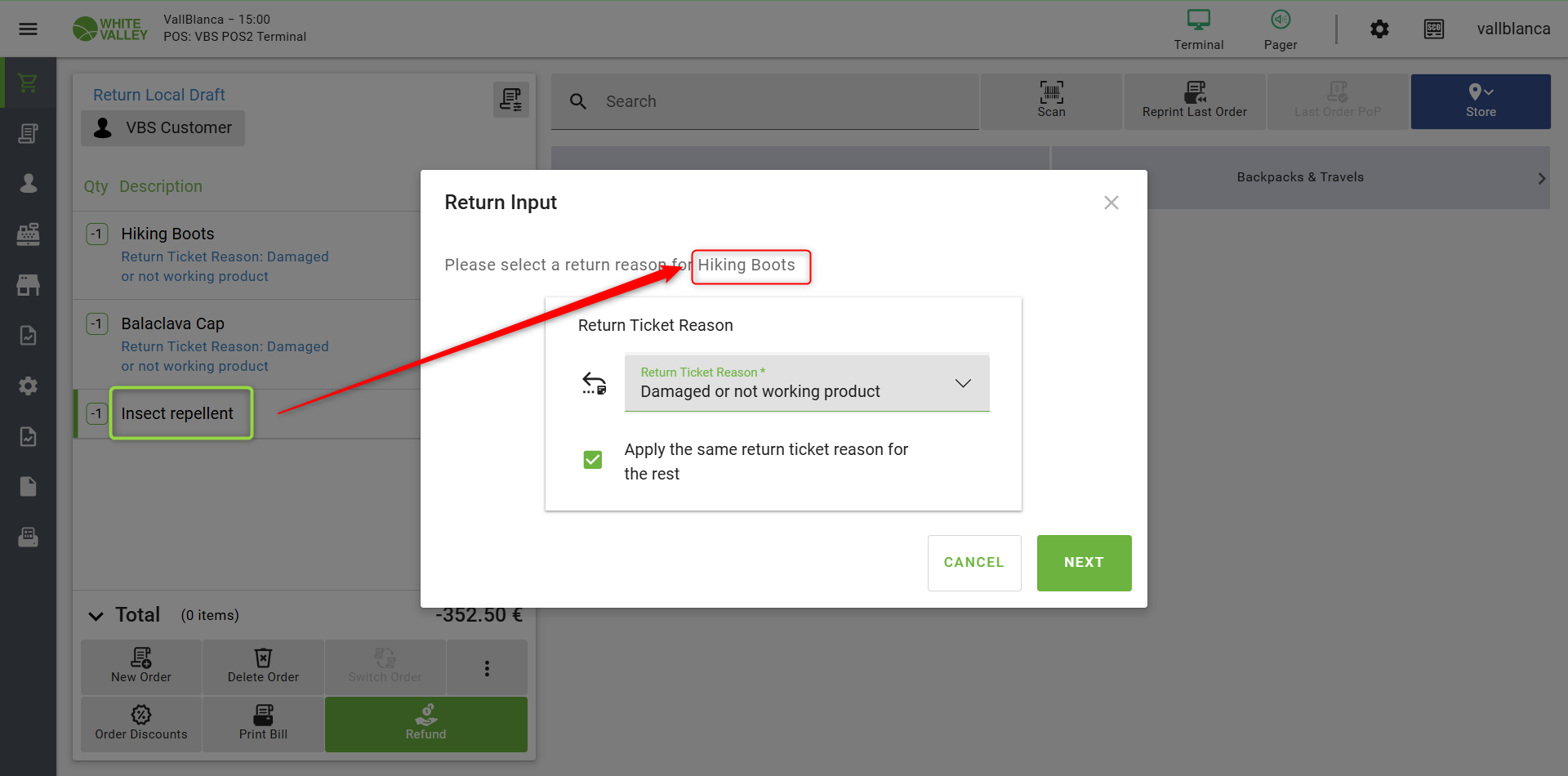Collapse the Total summary chevron
Screen dimensions: 1568x776
coord(96,616)
